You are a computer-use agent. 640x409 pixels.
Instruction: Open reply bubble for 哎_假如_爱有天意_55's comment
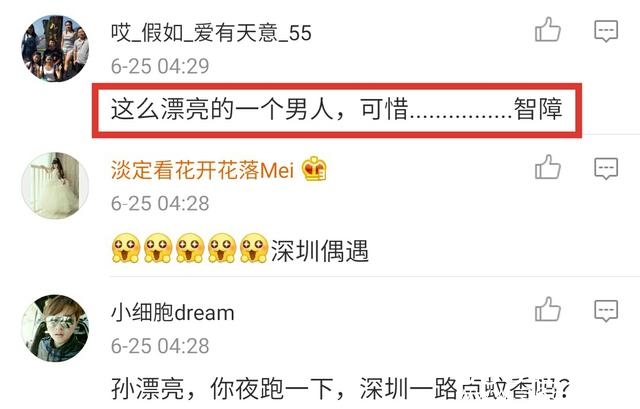606,31
